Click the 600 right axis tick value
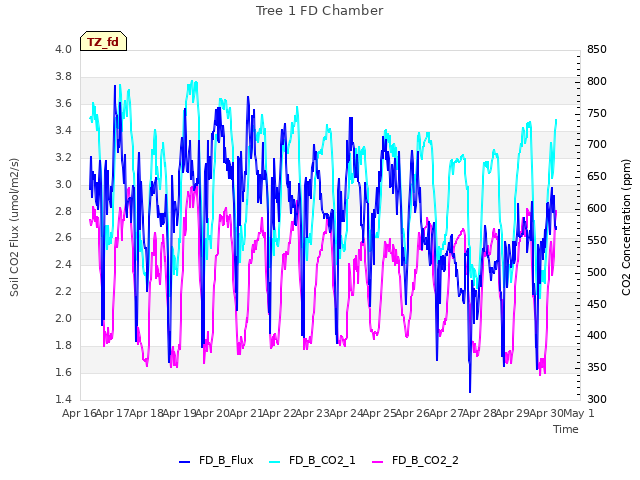Viewport: 640px width, 480px height. [x=597, y=208]
